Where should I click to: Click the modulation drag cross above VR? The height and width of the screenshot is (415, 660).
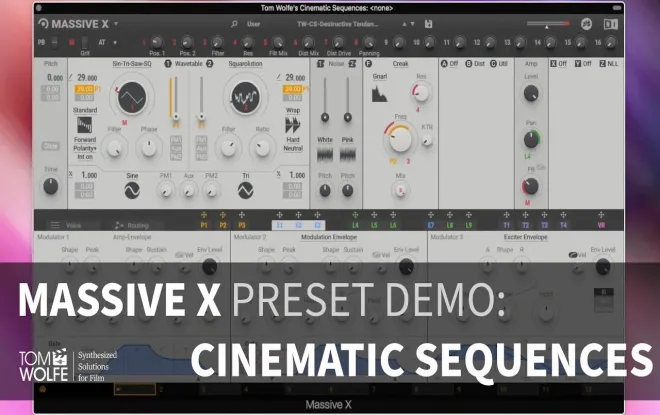pos(601,215)
